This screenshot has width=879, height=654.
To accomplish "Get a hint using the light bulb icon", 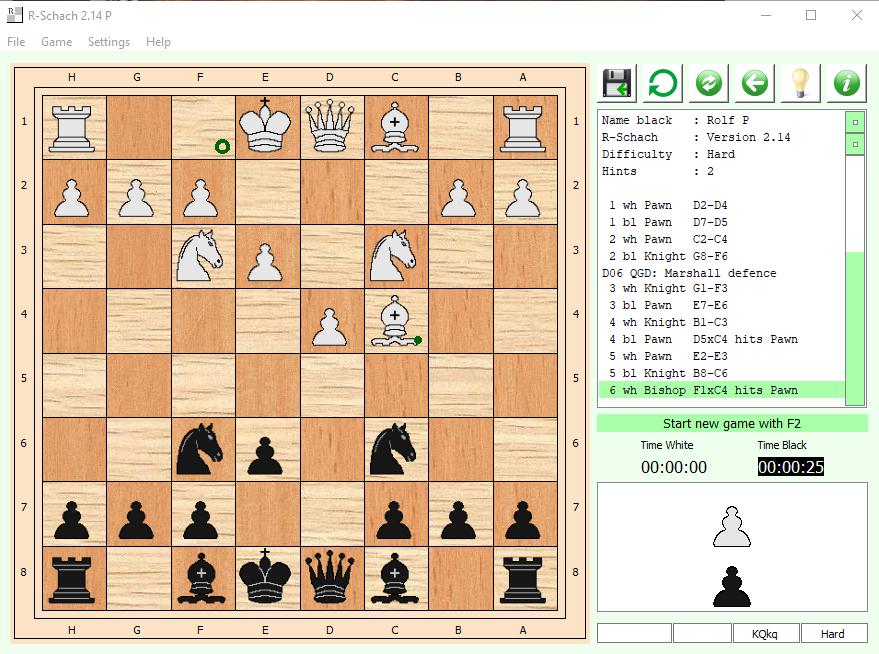I will click(800, 83).
